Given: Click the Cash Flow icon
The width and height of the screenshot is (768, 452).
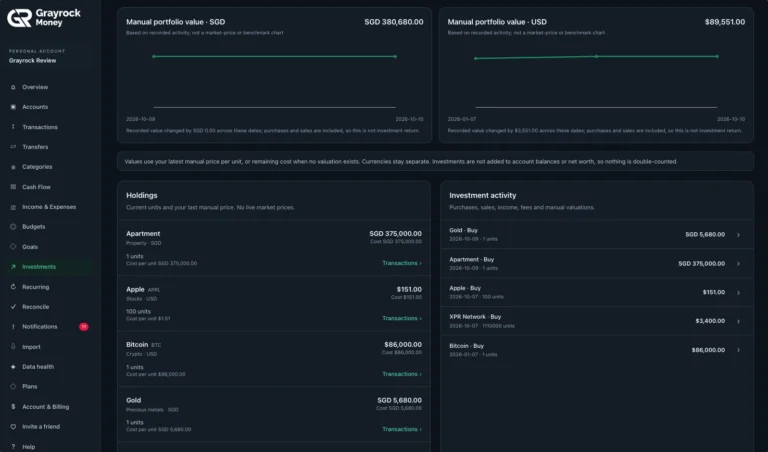Looking at the screenshot, I should (x=13, y=187).
